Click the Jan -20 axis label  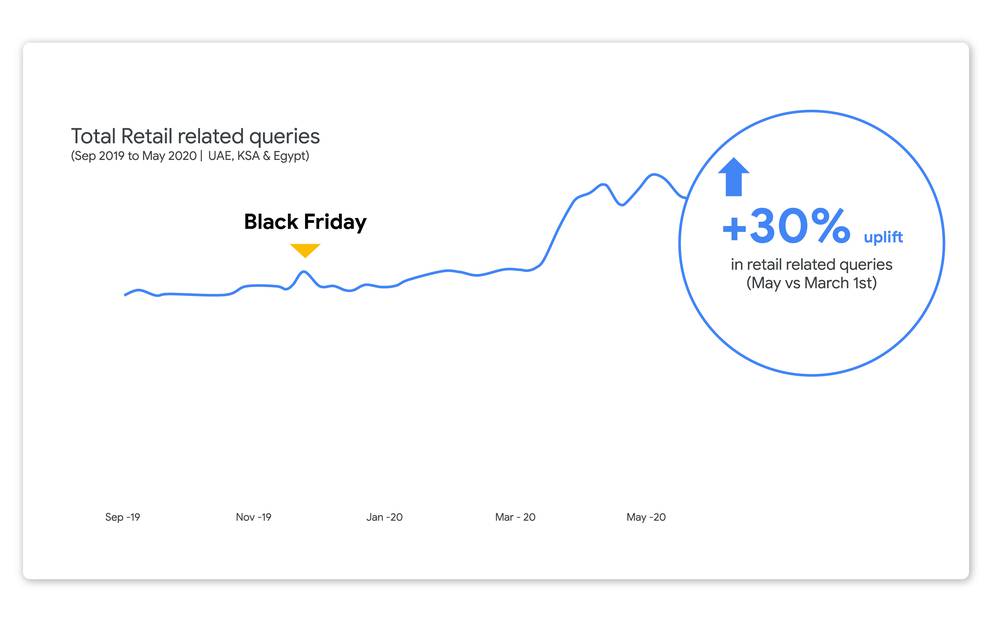click(x=384, y=517)
